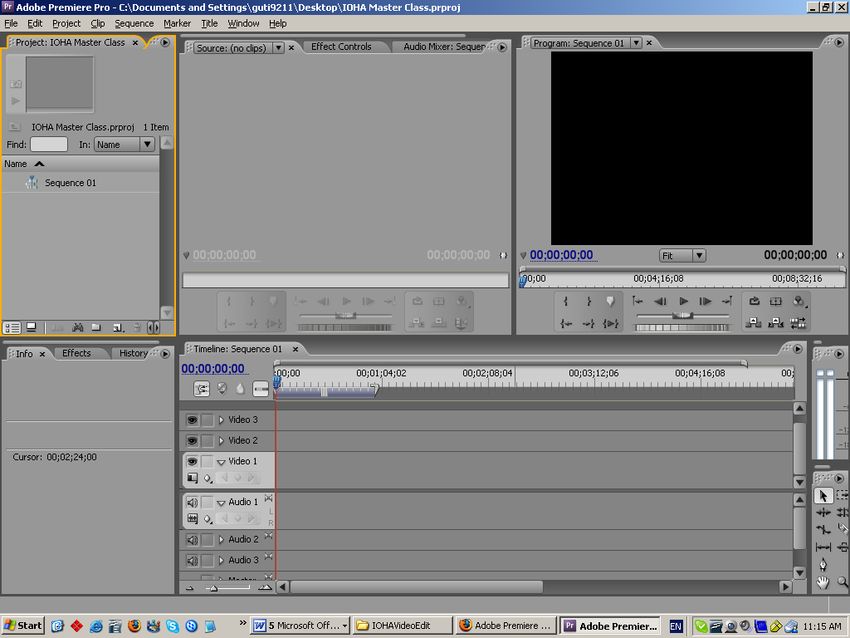Screen dimensions: 850x638
Task: Switch to the Effects tab
Action: point(76,353)
